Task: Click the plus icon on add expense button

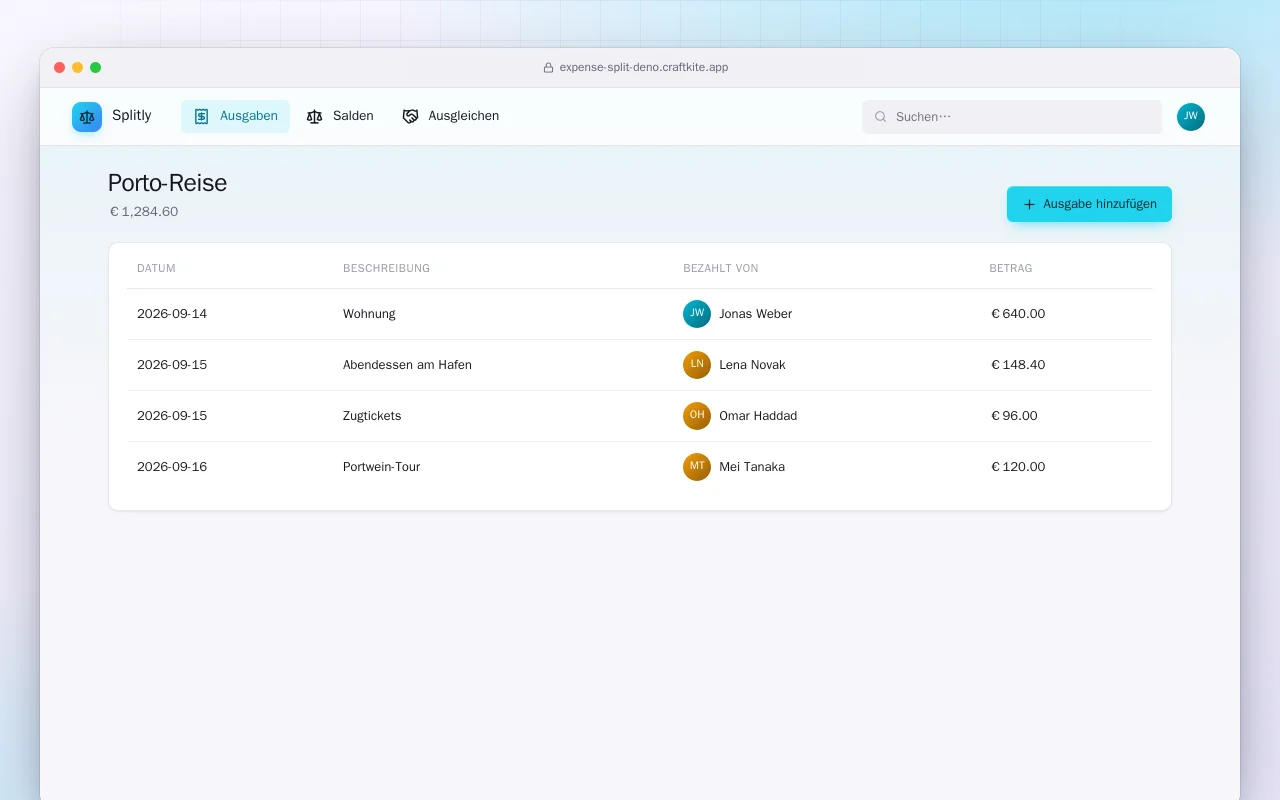Action: coord(1029,204)
